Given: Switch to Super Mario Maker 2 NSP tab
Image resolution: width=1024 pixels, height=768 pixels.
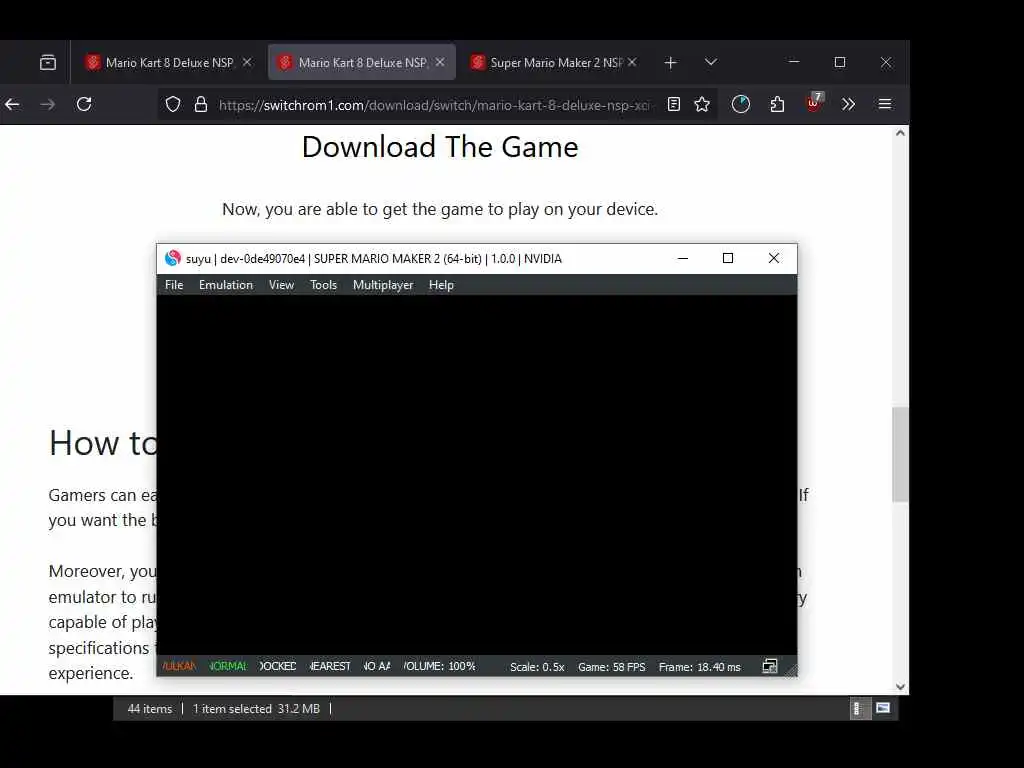Looking at the screenshot, I should (x=553, y=63).
